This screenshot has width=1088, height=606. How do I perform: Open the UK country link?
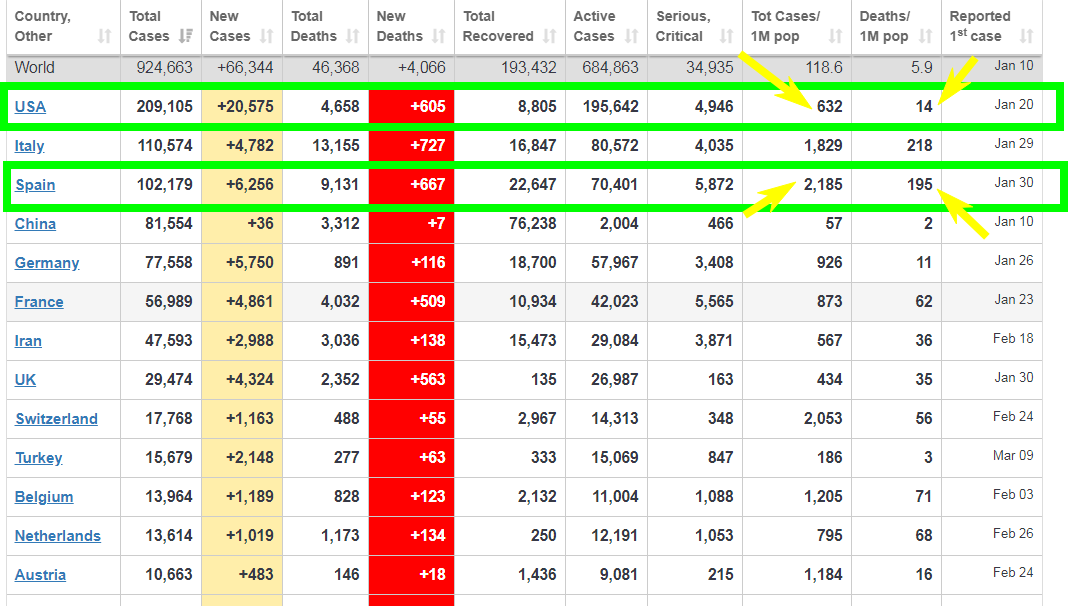[x=25, y=380]
